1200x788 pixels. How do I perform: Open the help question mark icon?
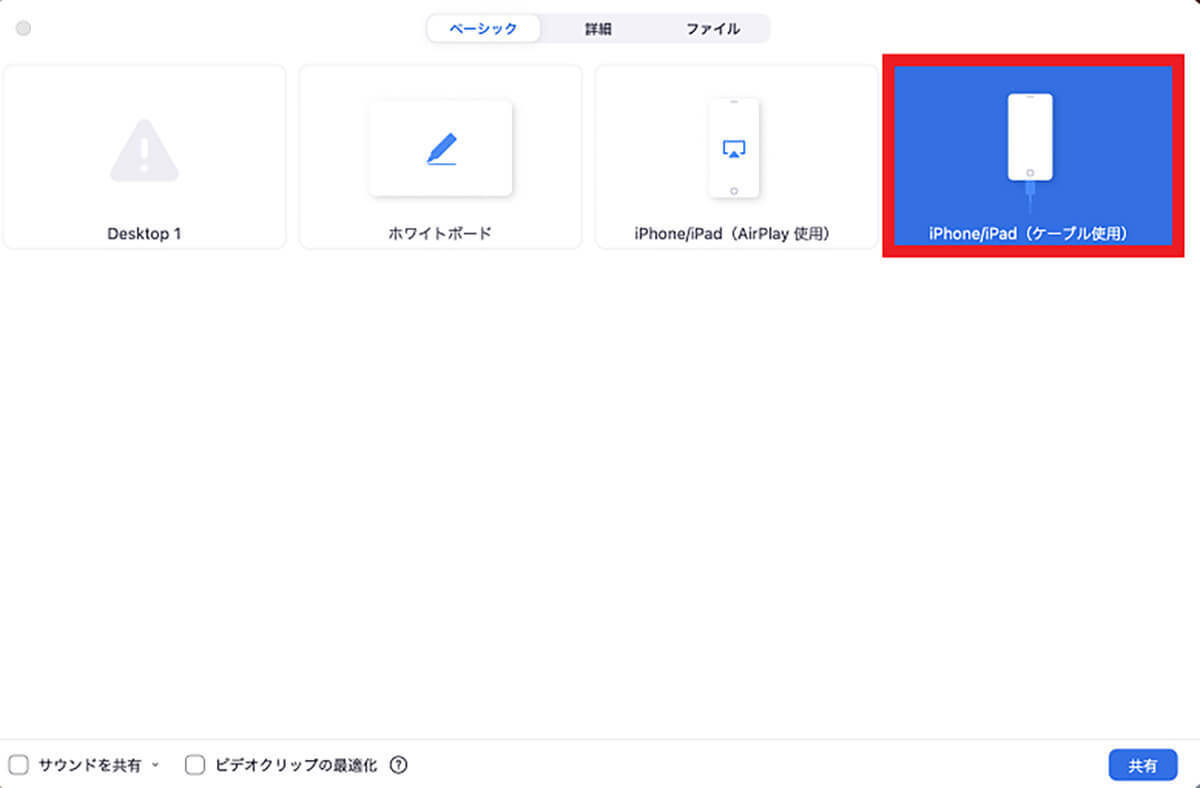point(399,765)
